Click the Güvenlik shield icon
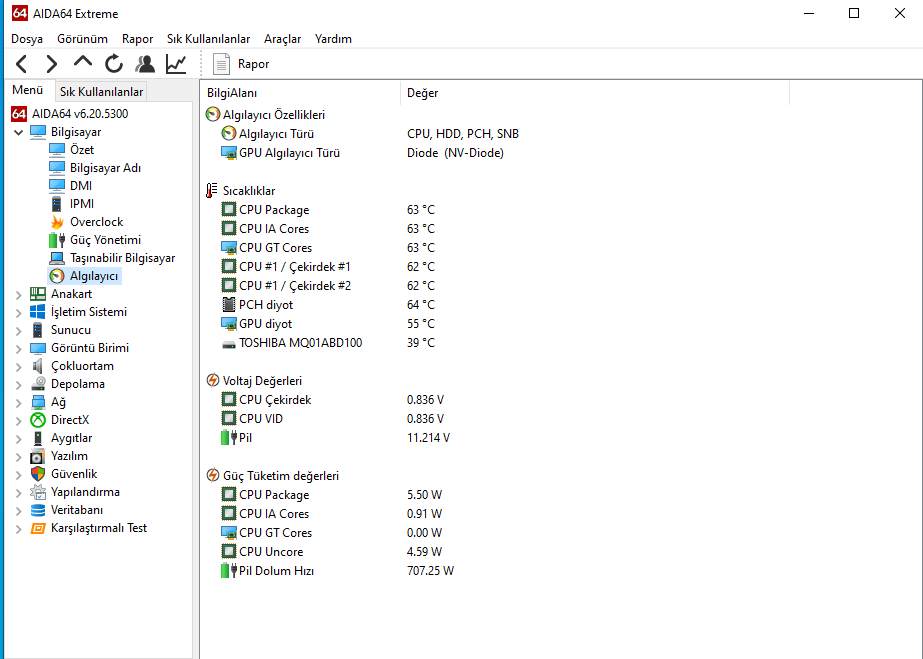This screenshot has width=923, height=659. coord(38,474)
